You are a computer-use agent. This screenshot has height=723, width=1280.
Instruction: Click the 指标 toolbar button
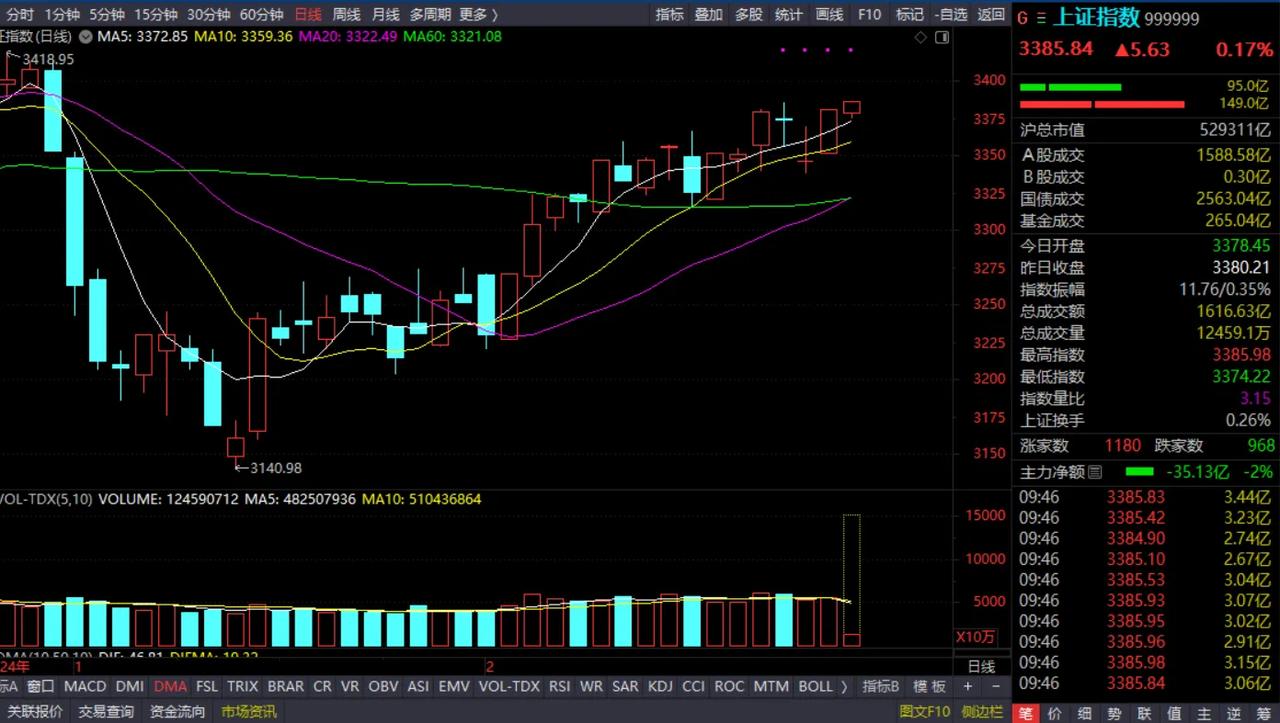click(670, 14)
